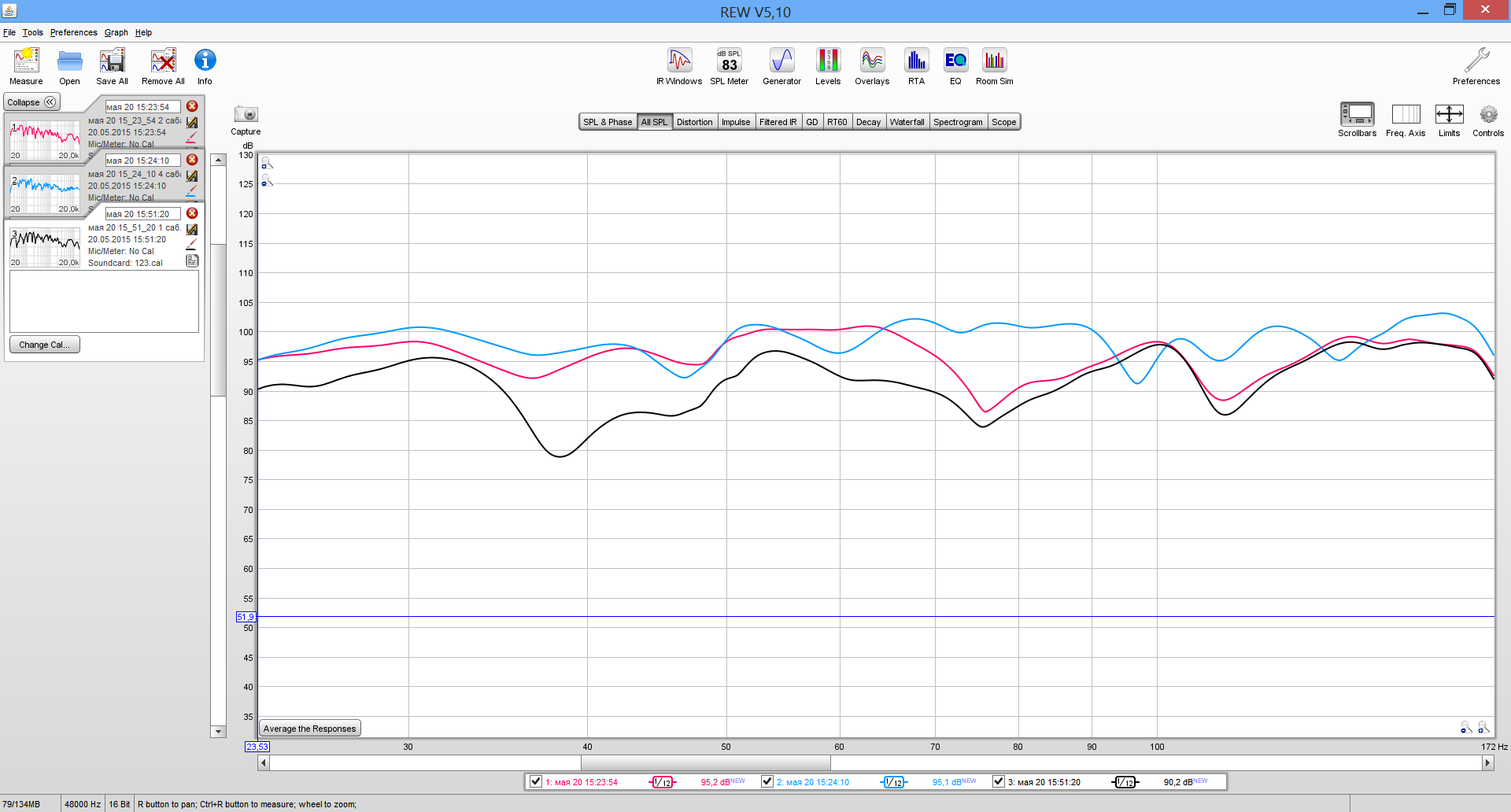
Task: Open the Graph menu
Action: point(116,32)
